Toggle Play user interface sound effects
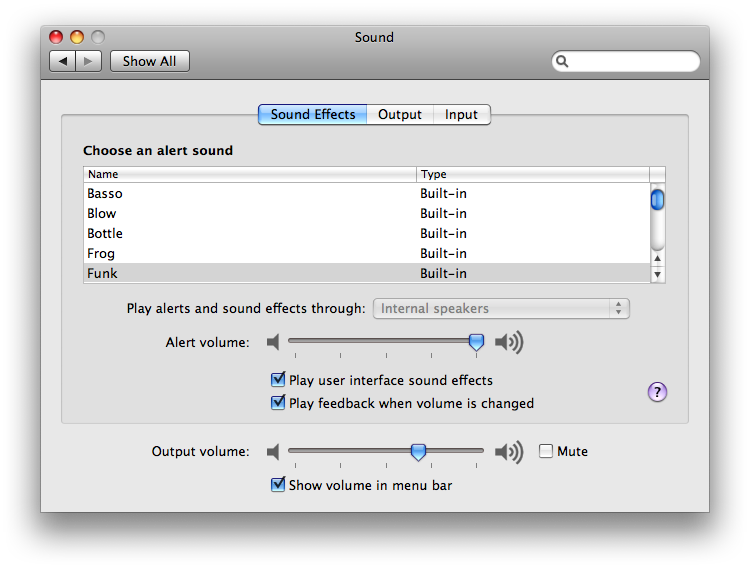Image resolution: width=750 pixels, height=568 pixels. pos(278,379)
